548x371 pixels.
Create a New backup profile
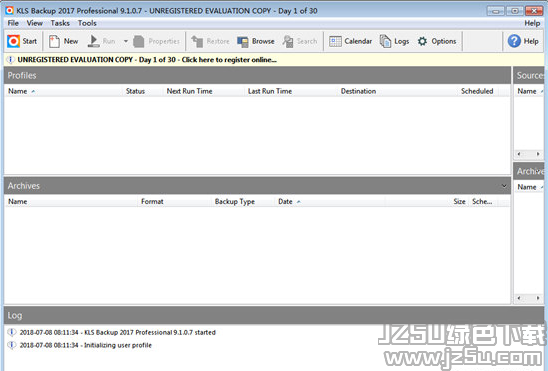click(63, 41)
